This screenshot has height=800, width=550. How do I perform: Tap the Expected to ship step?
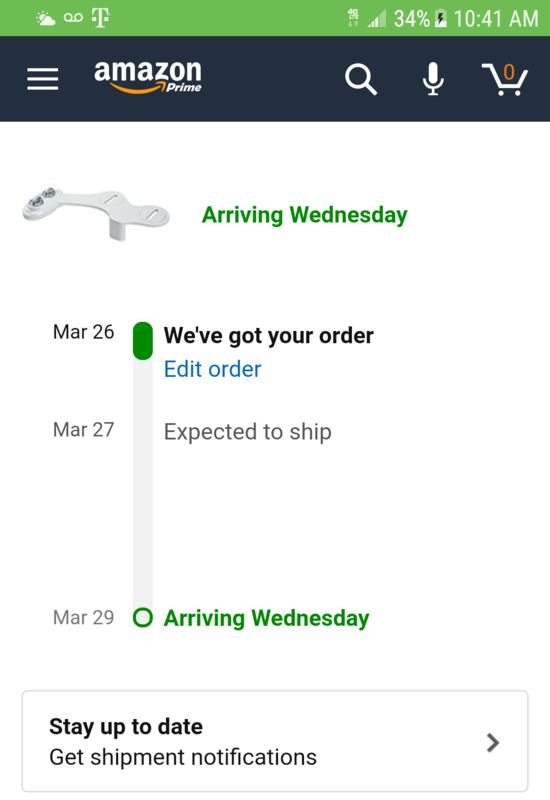pos(247,432)
